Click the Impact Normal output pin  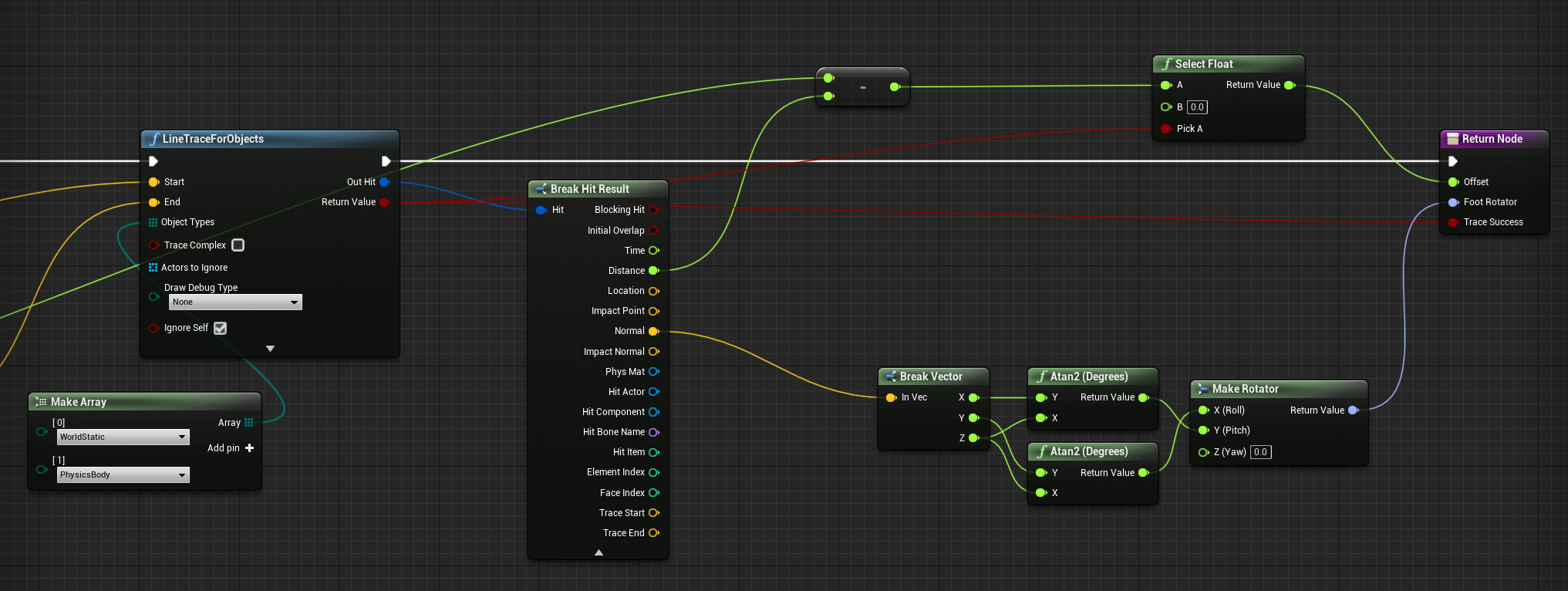coord(654,352)
